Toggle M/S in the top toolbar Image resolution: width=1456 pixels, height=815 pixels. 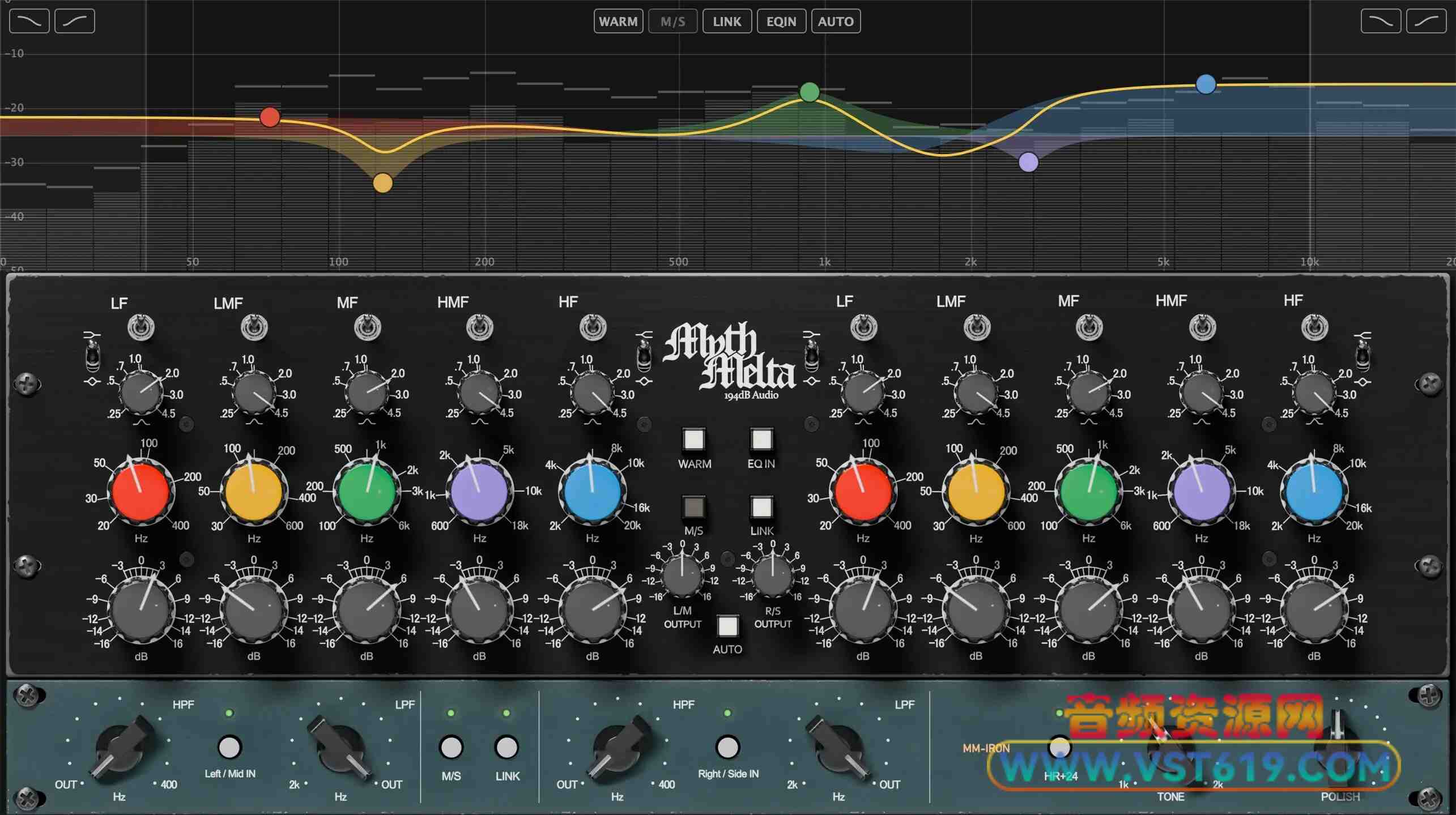coord(672,22)
